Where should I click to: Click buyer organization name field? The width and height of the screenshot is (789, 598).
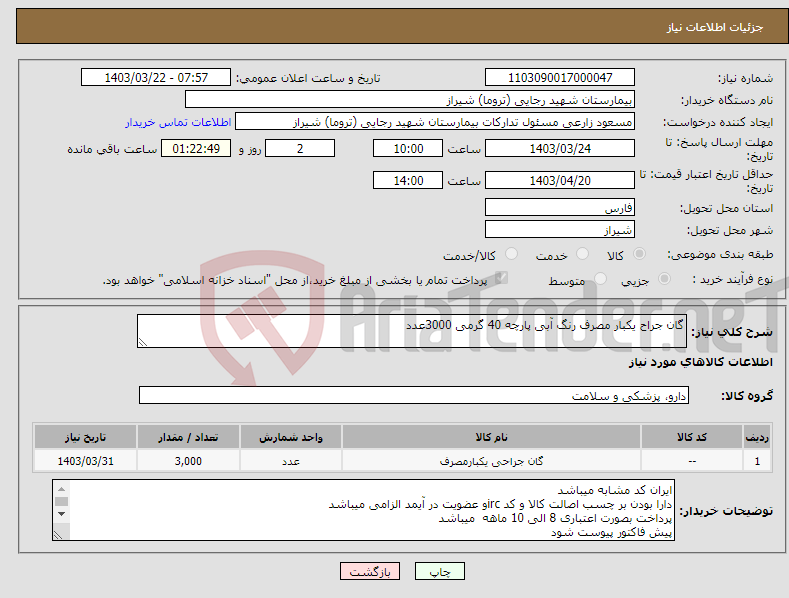pyautogui.click(x=410, y=100)
